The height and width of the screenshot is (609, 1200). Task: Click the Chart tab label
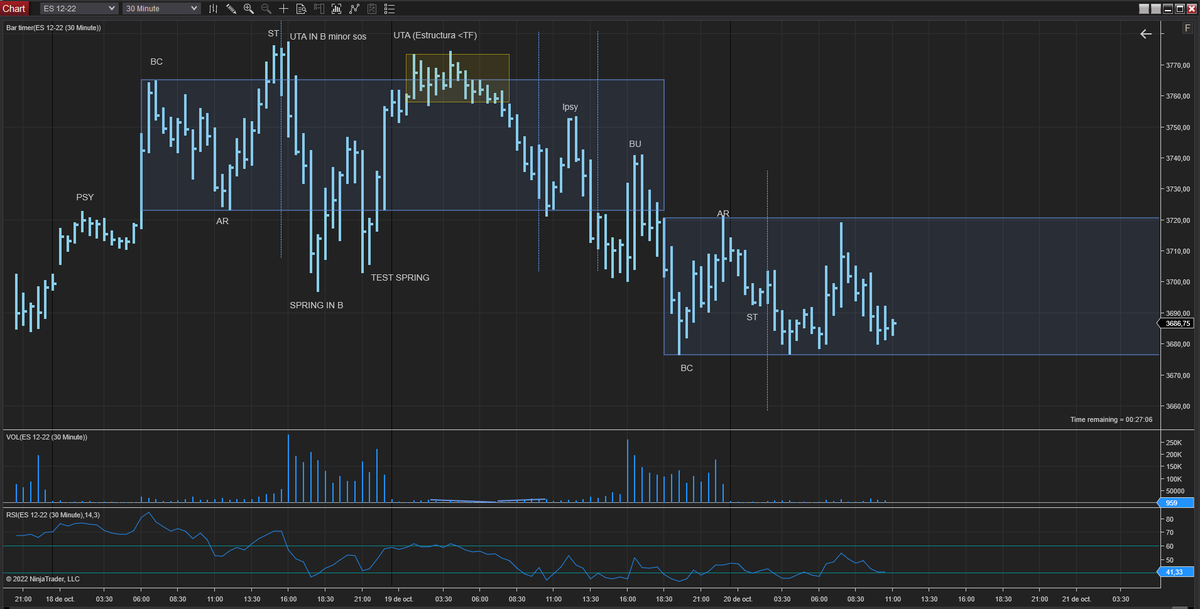coord(14,8)
